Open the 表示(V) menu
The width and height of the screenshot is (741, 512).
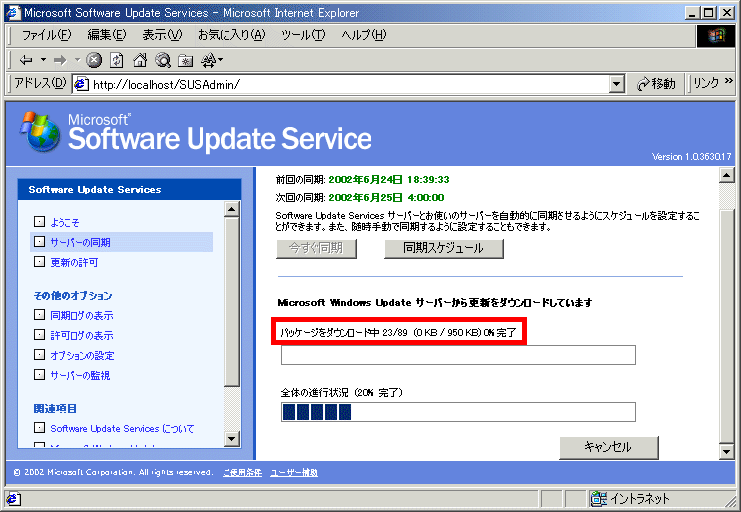click(162, 35)
